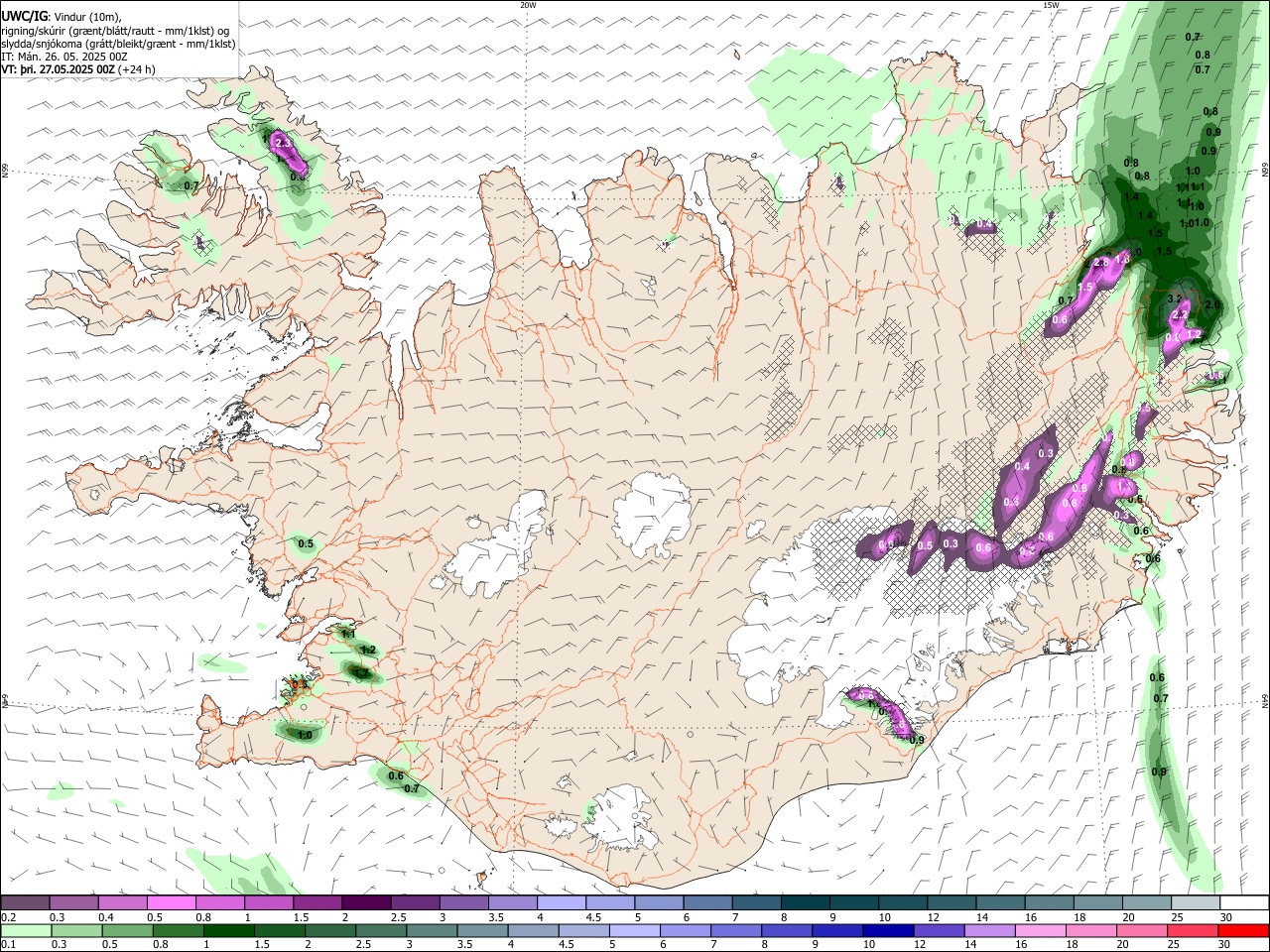Select the red 25–30 swatch in the lower legend row
This screenshot has height=952, width=1270.
[1193, 931]
